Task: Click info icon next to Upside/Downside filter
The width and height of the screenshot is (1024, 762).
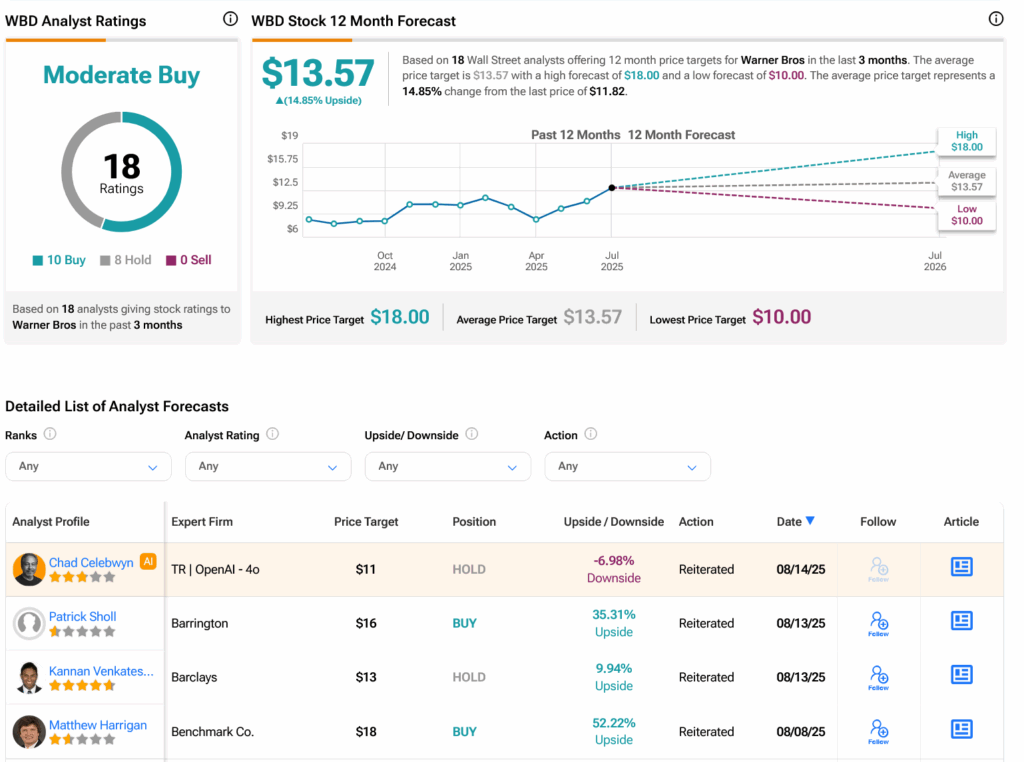Action: tap(471, 435)
